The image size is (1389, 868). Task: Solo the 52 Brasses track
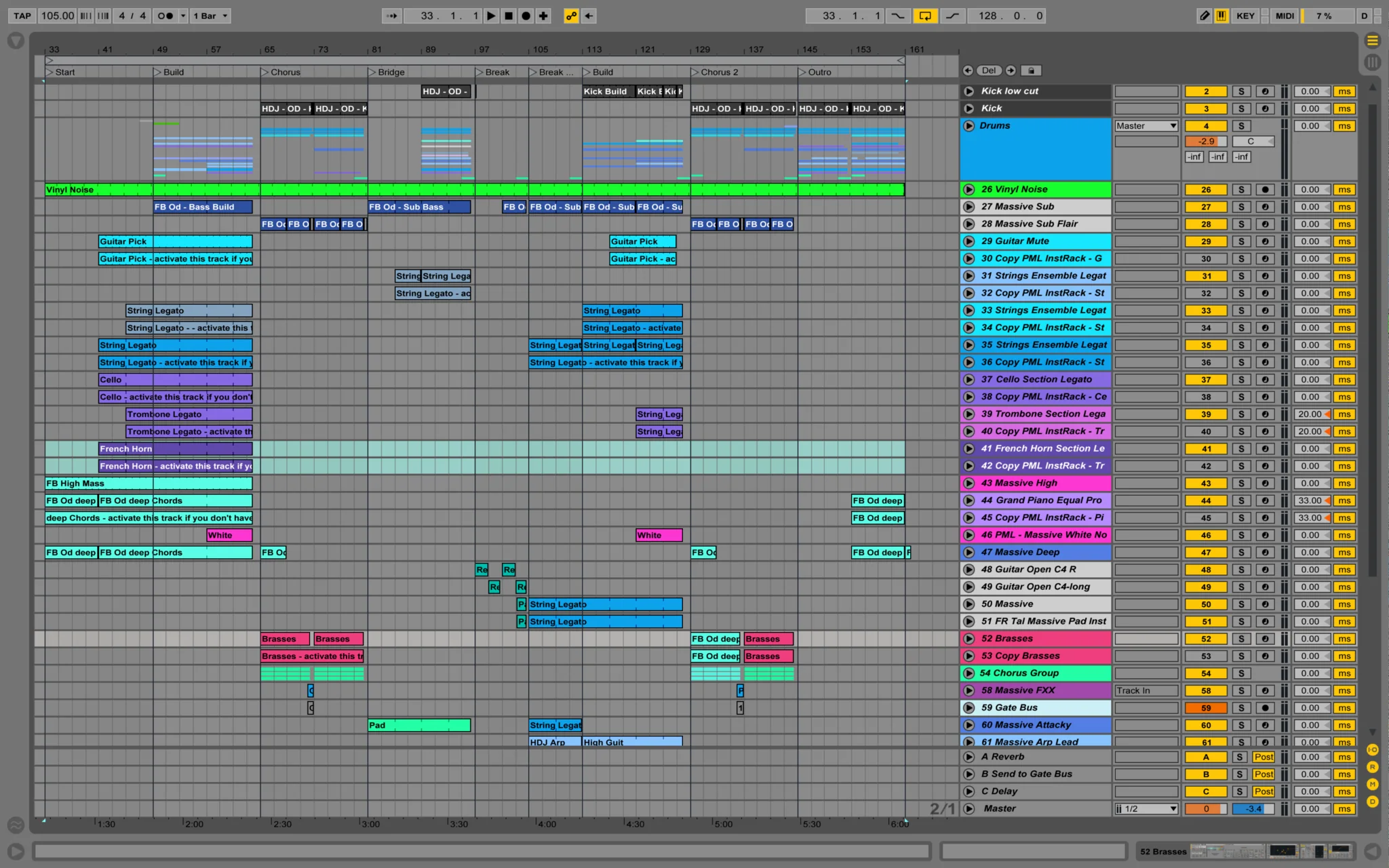tap(1241, 639)
